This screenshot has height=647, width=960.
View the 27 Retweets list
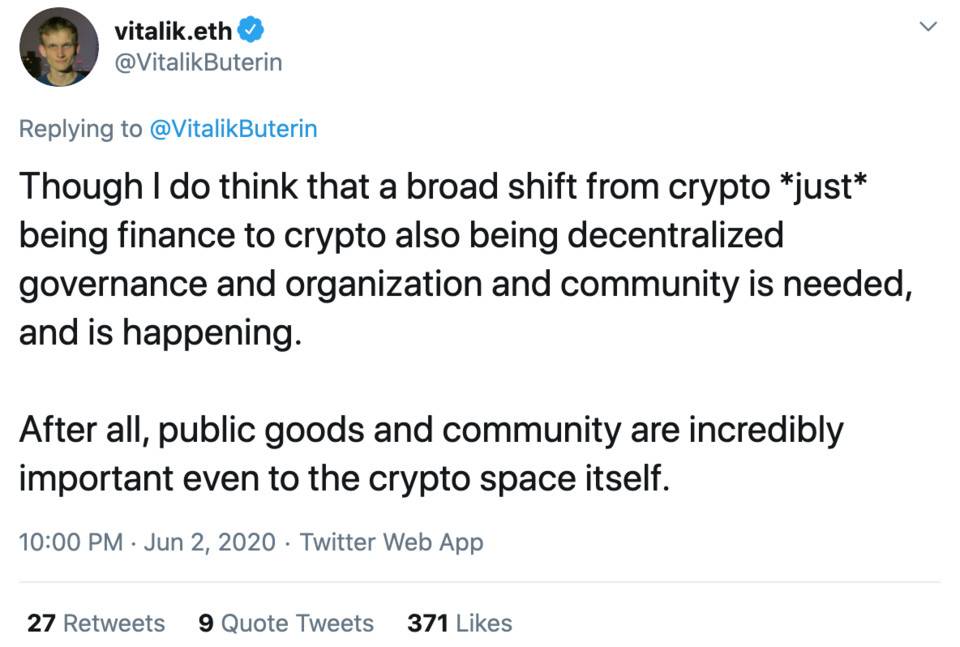[x=96, y=623]
